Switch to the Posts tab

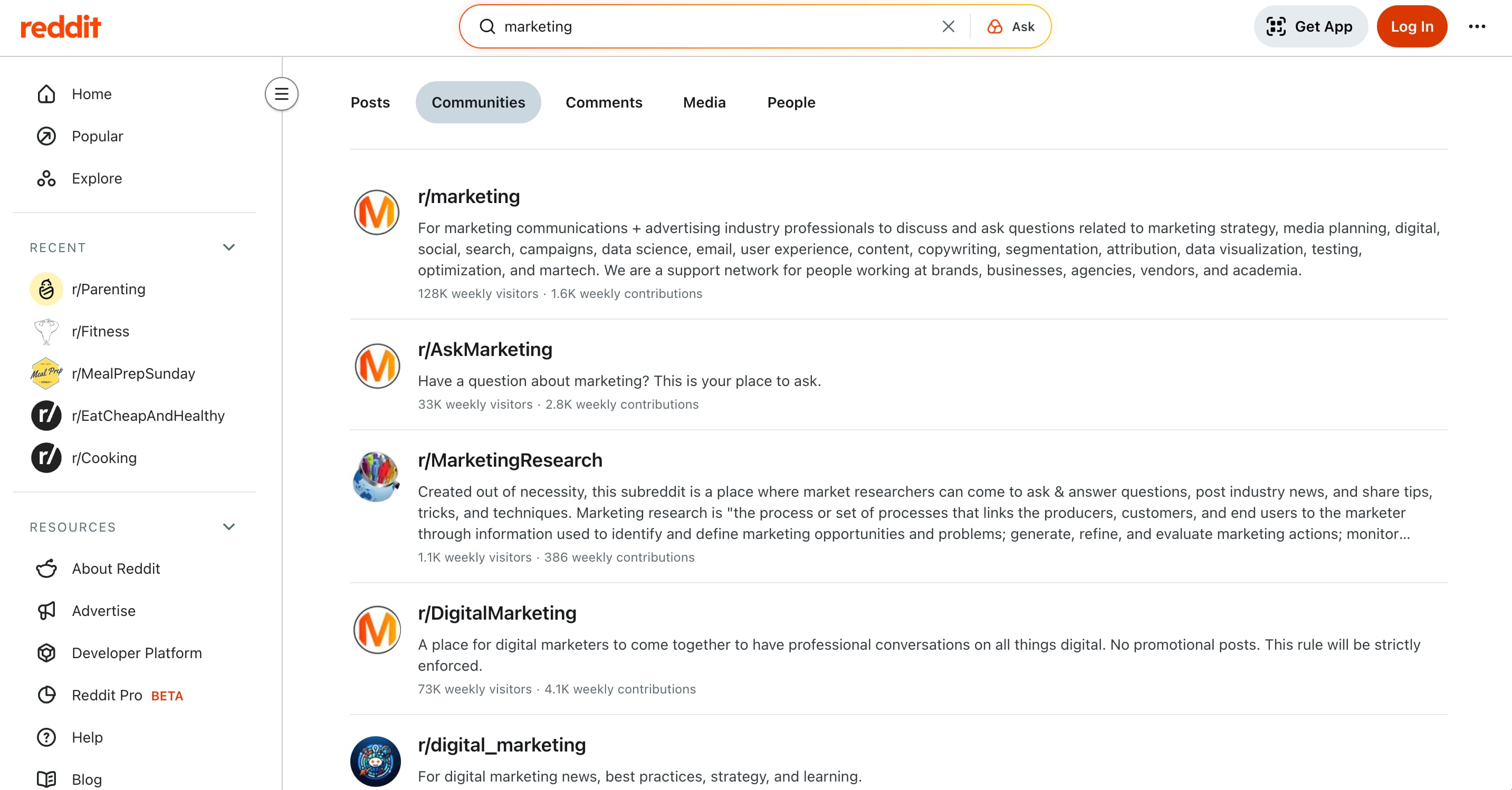click(370, 102)
